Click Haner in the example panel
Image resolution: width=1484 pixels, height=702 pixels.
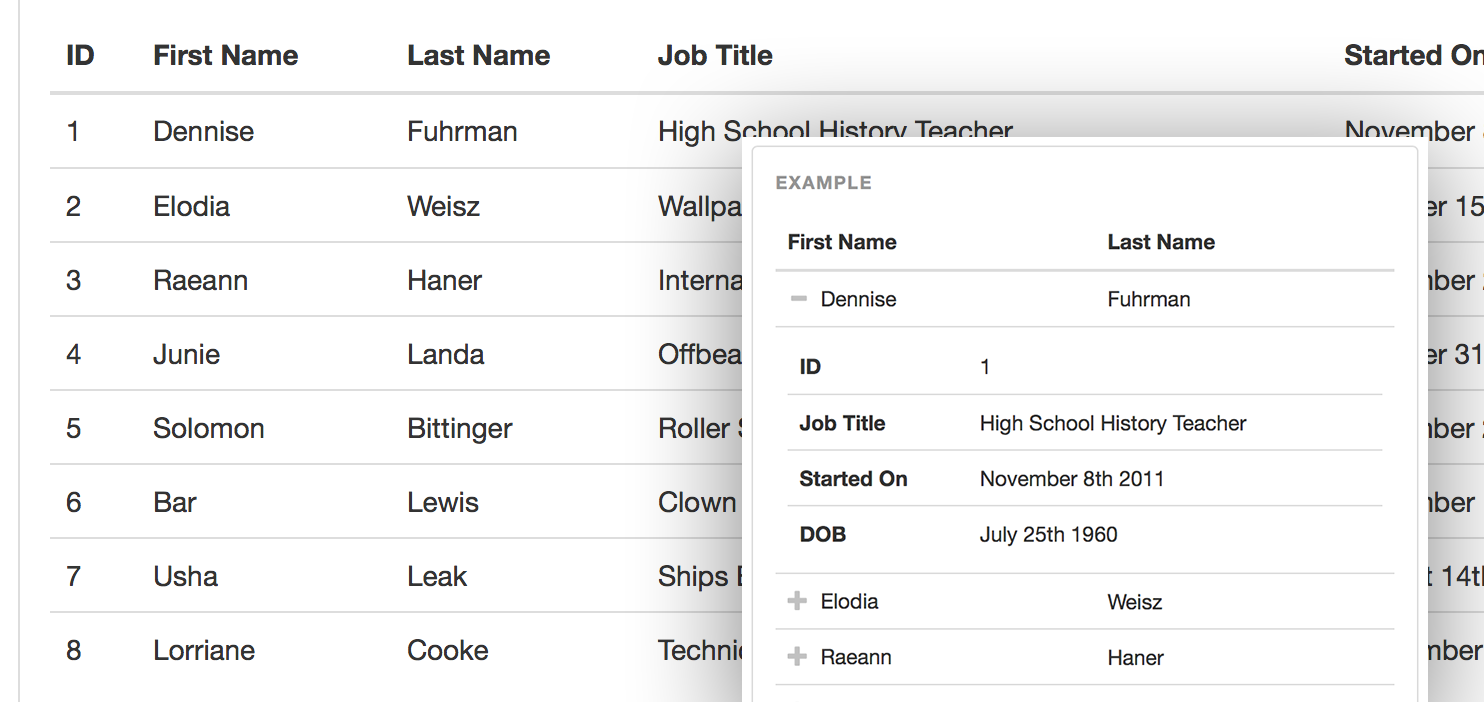click(x=1136, y=658)
